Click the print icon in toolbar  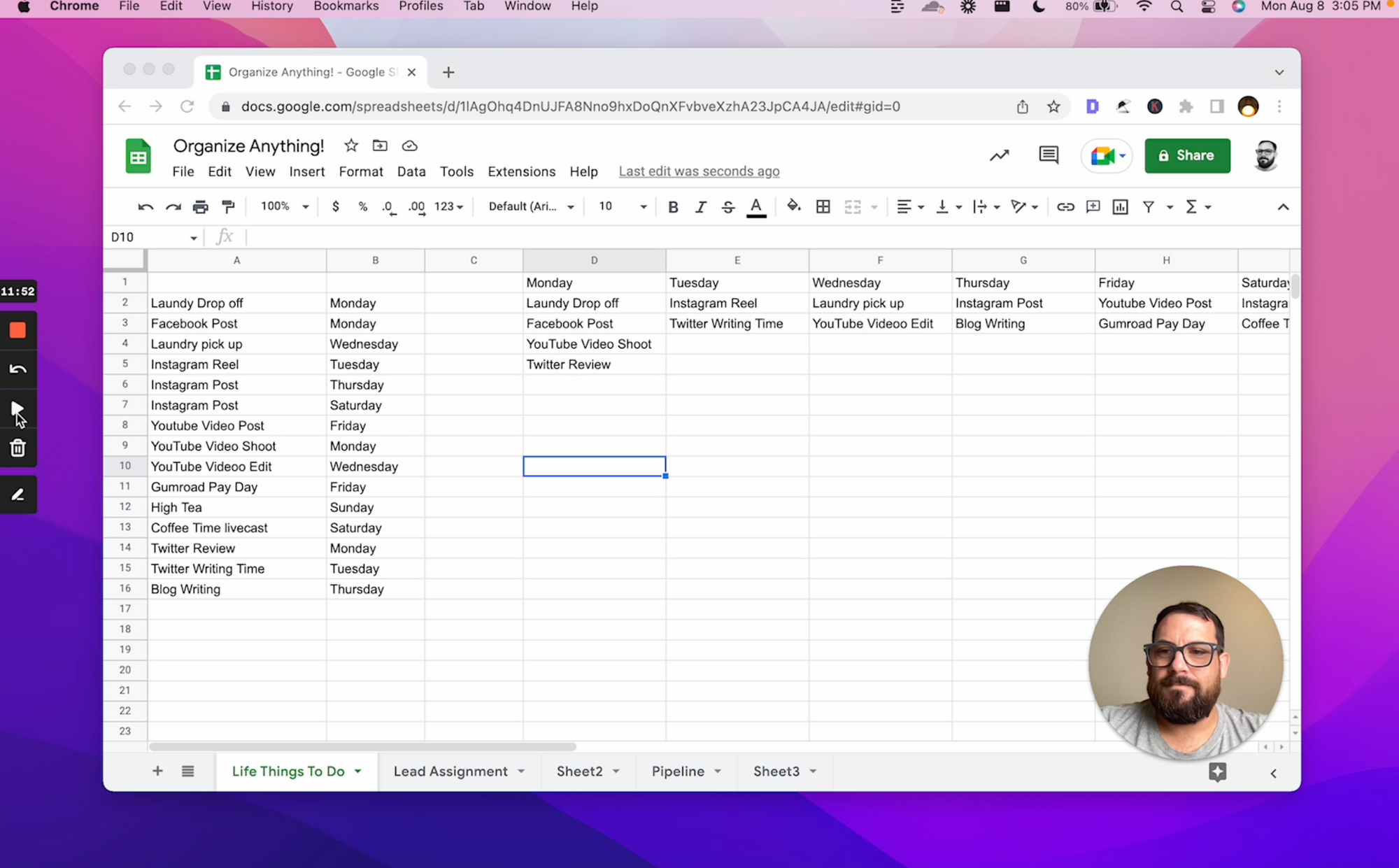point(201,206)
